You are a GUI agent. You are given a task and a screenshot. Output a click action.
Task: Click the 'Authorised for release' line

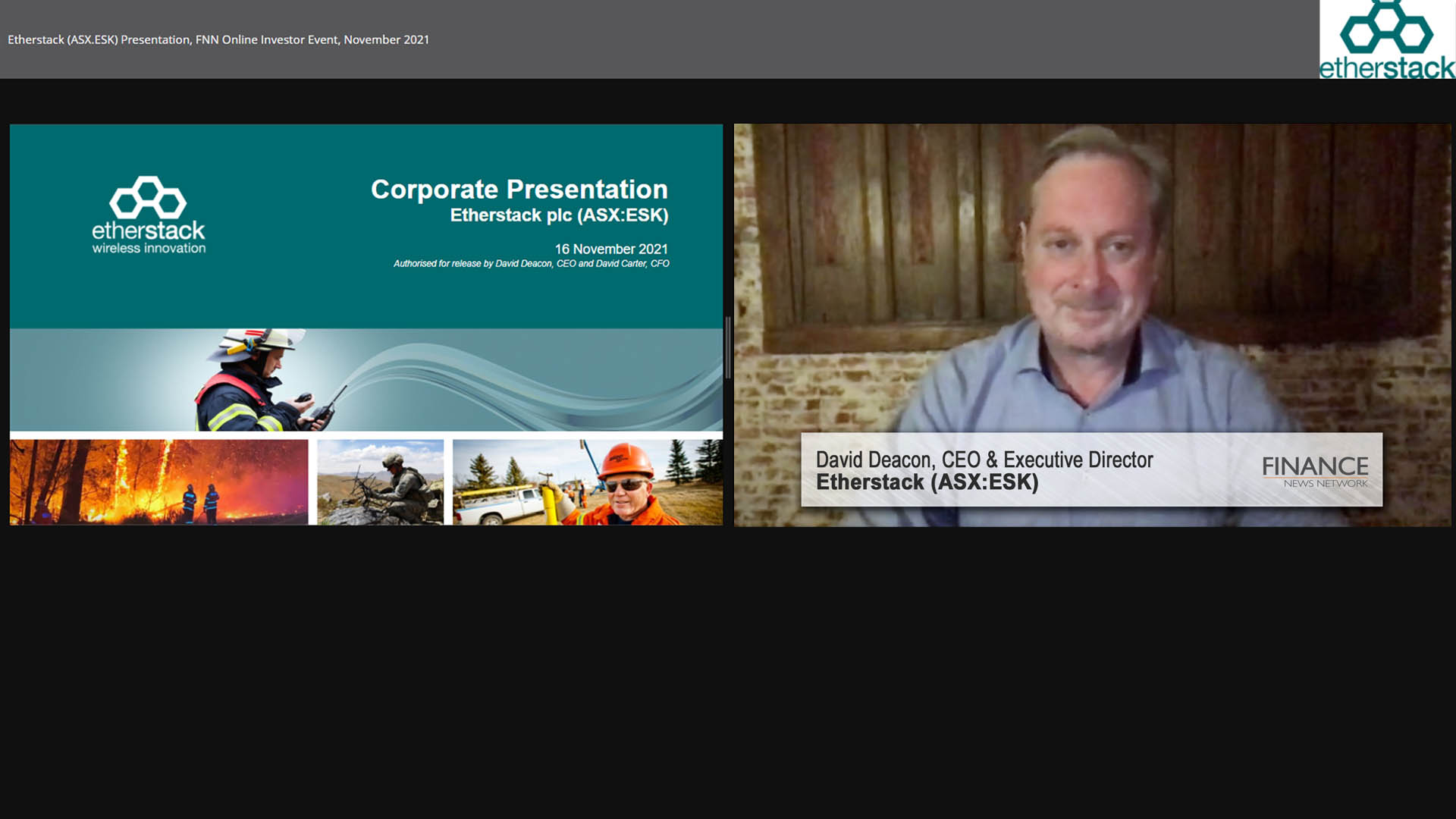coord(531,264)
